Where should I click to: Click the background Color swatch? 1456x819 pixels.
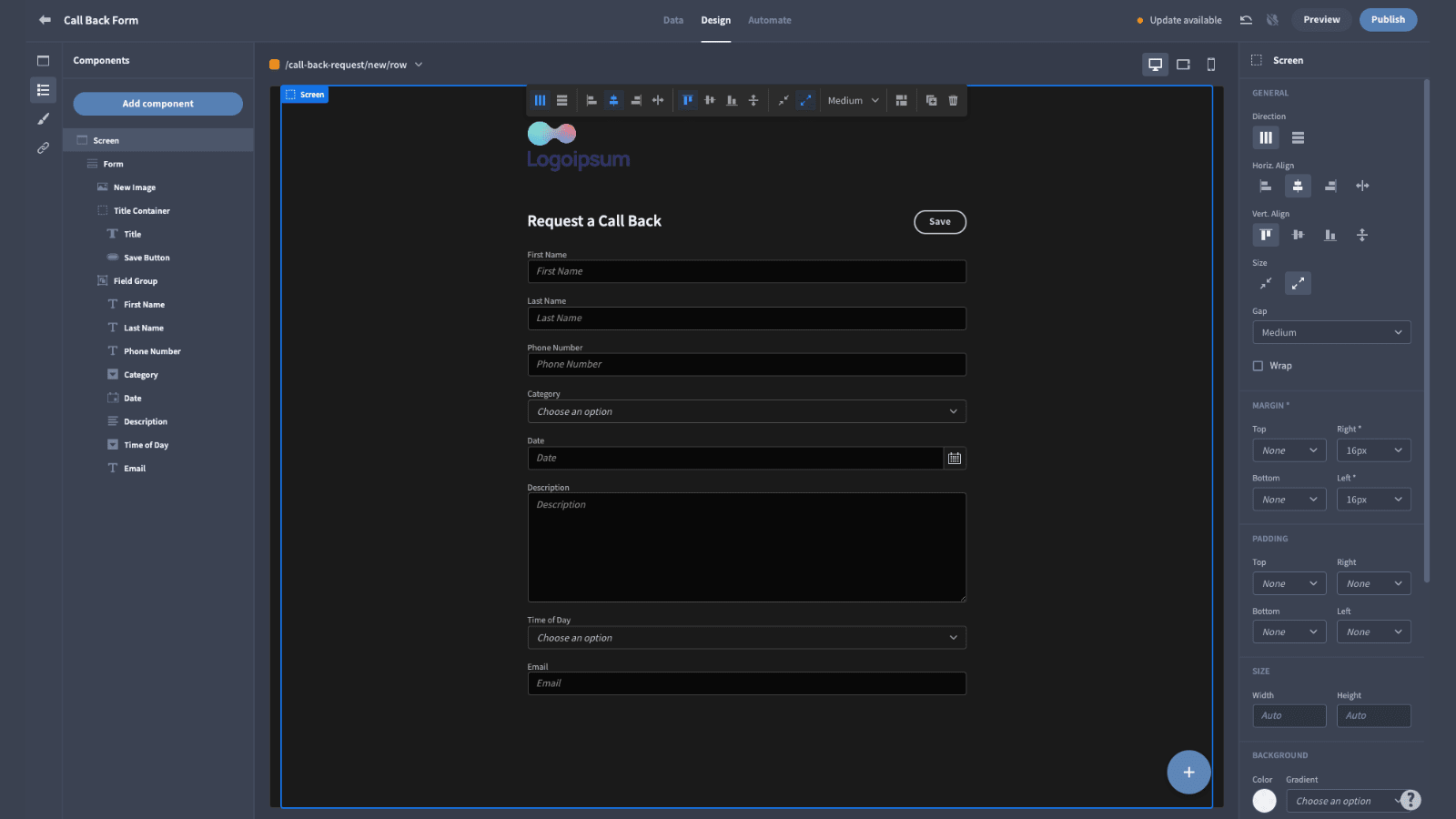click(1264, 801)
